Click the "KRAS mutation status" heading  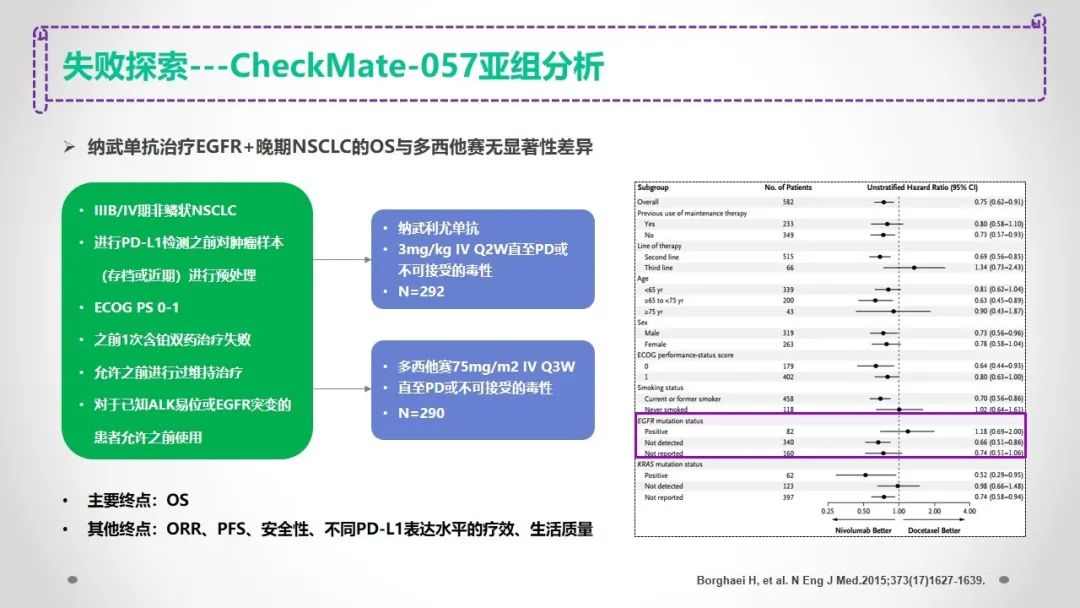pos(669,464)
